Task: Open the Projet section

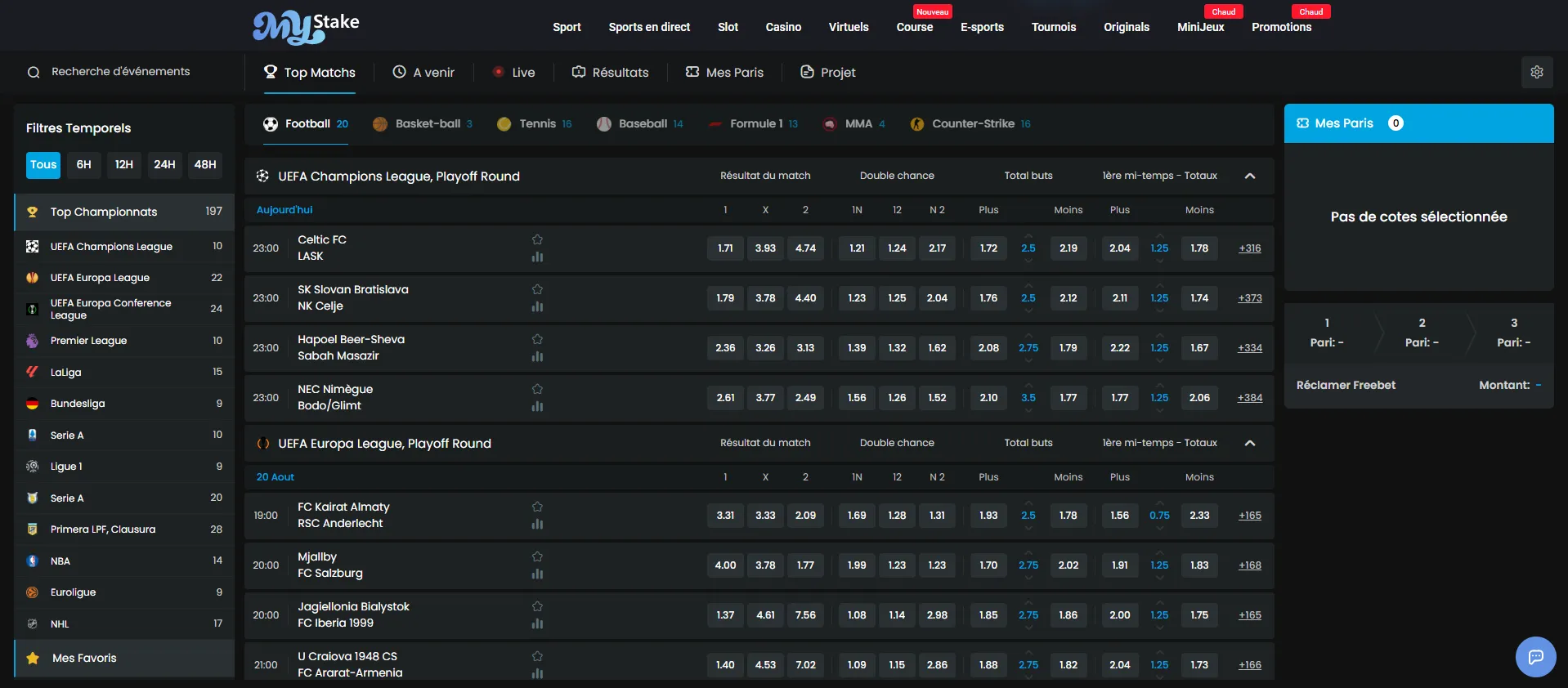Action: [827, 73]
